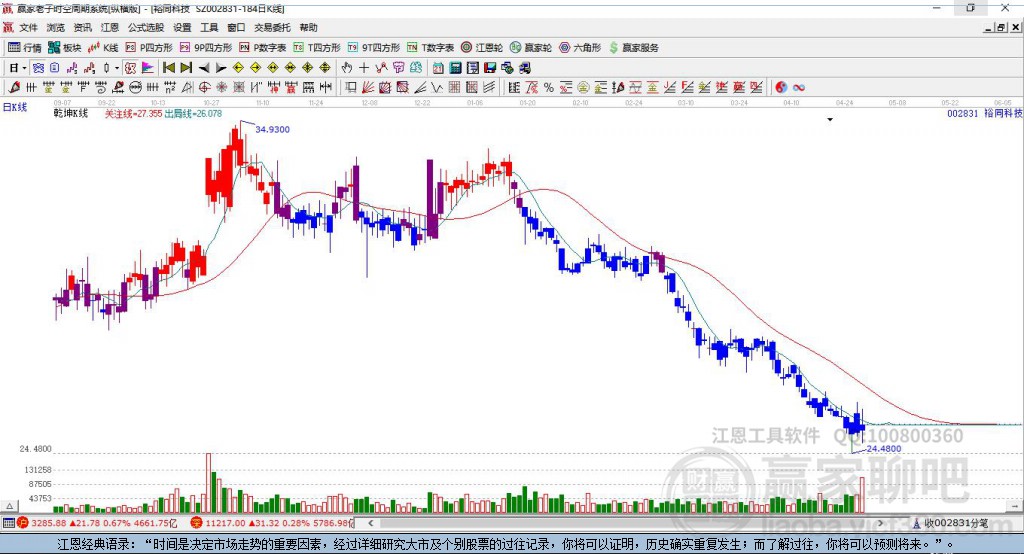Open T四方形 tool
Screen dimensions: 1024x554
click(x=317, y=48)
